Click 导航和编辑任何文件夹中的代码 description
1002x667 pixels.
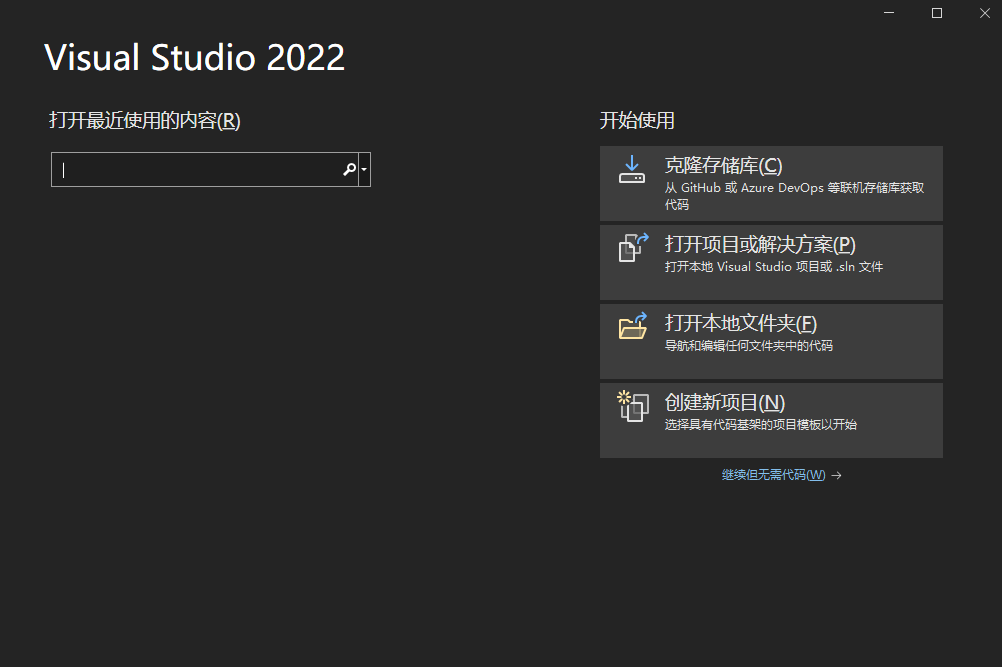click(x=748, y=346)
